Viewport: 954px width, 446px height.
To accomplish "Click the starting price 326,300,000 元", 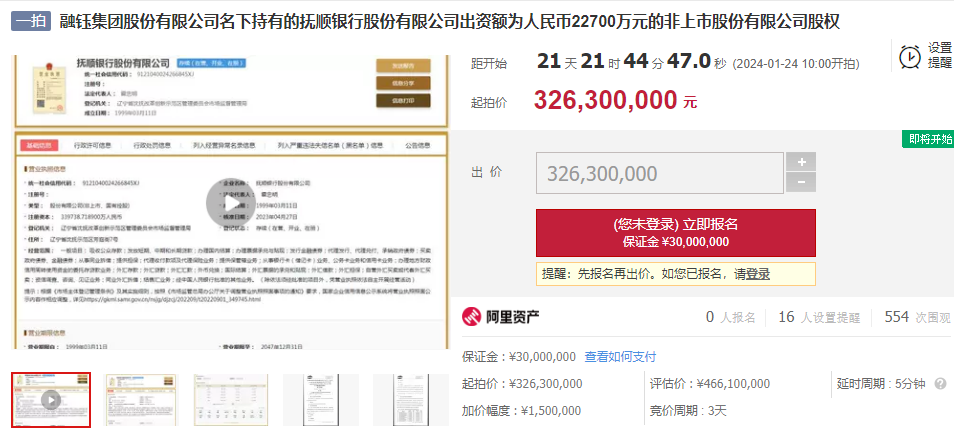I will tap(615, 100).
